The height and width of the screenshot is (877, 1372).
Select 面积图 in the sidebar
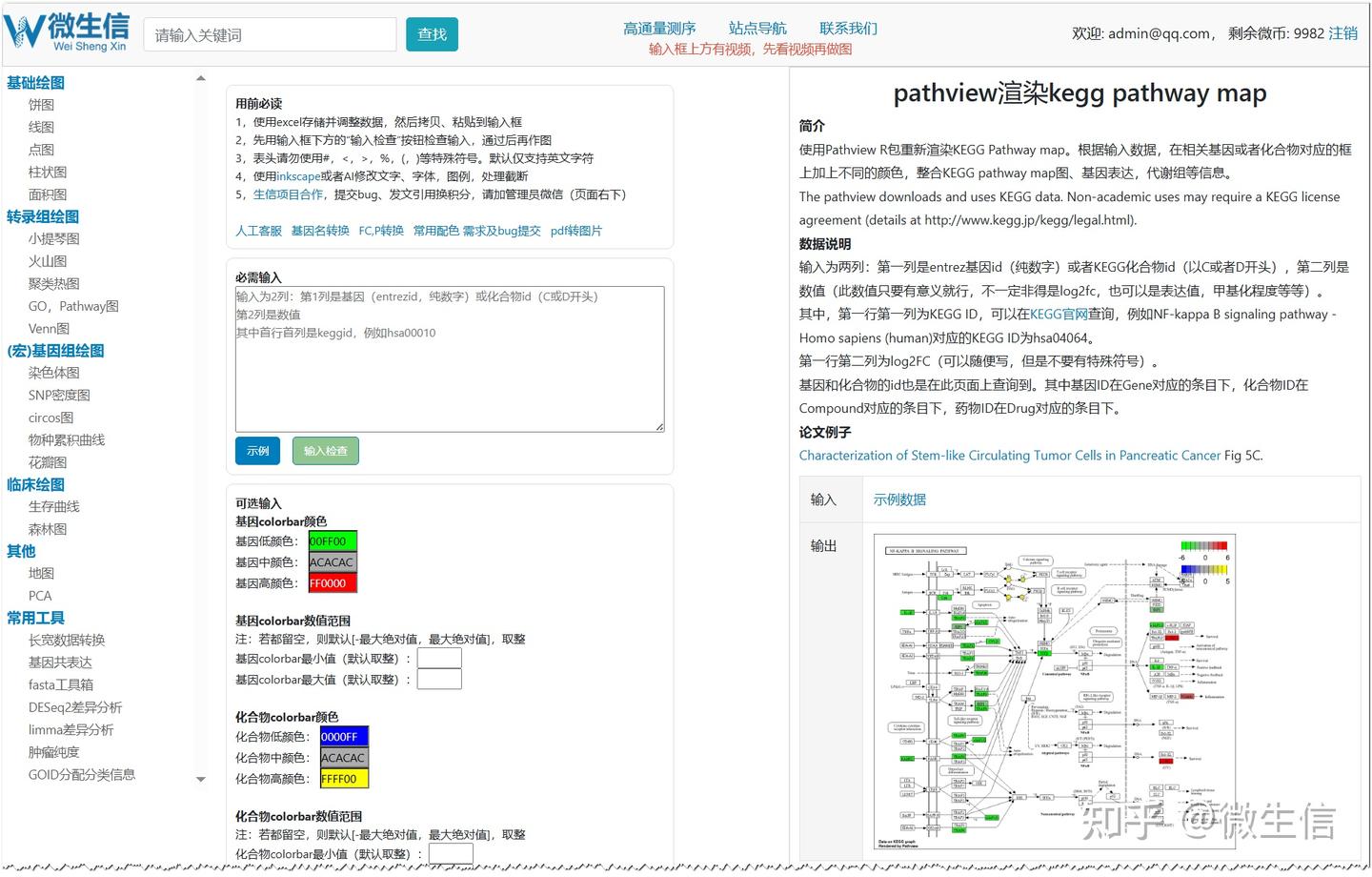[x=48, y=194]
